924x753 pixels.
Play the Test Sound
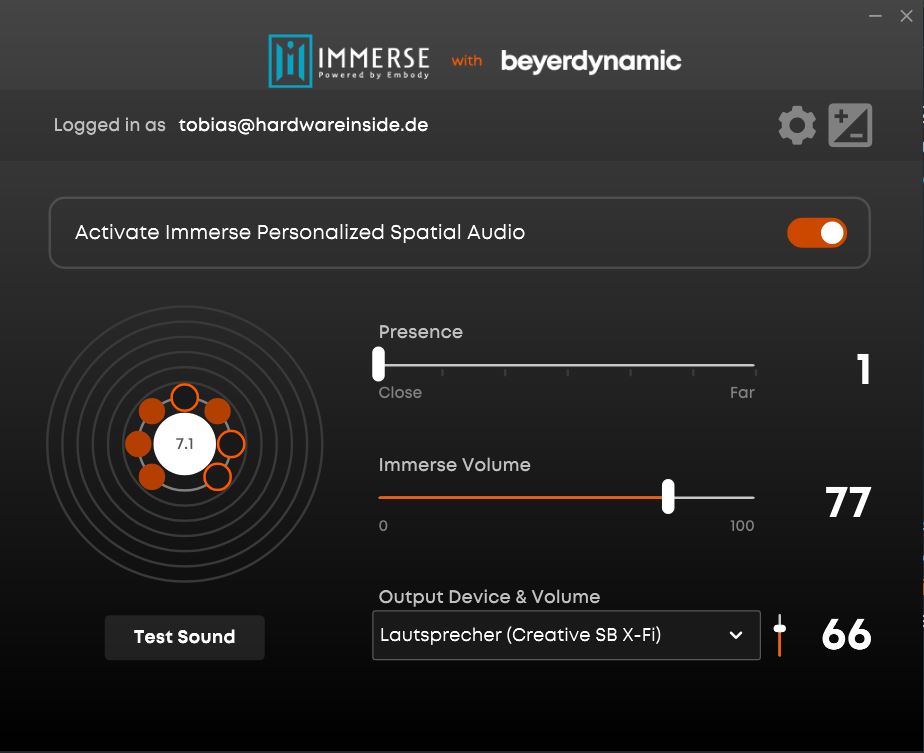pos(184,637)
